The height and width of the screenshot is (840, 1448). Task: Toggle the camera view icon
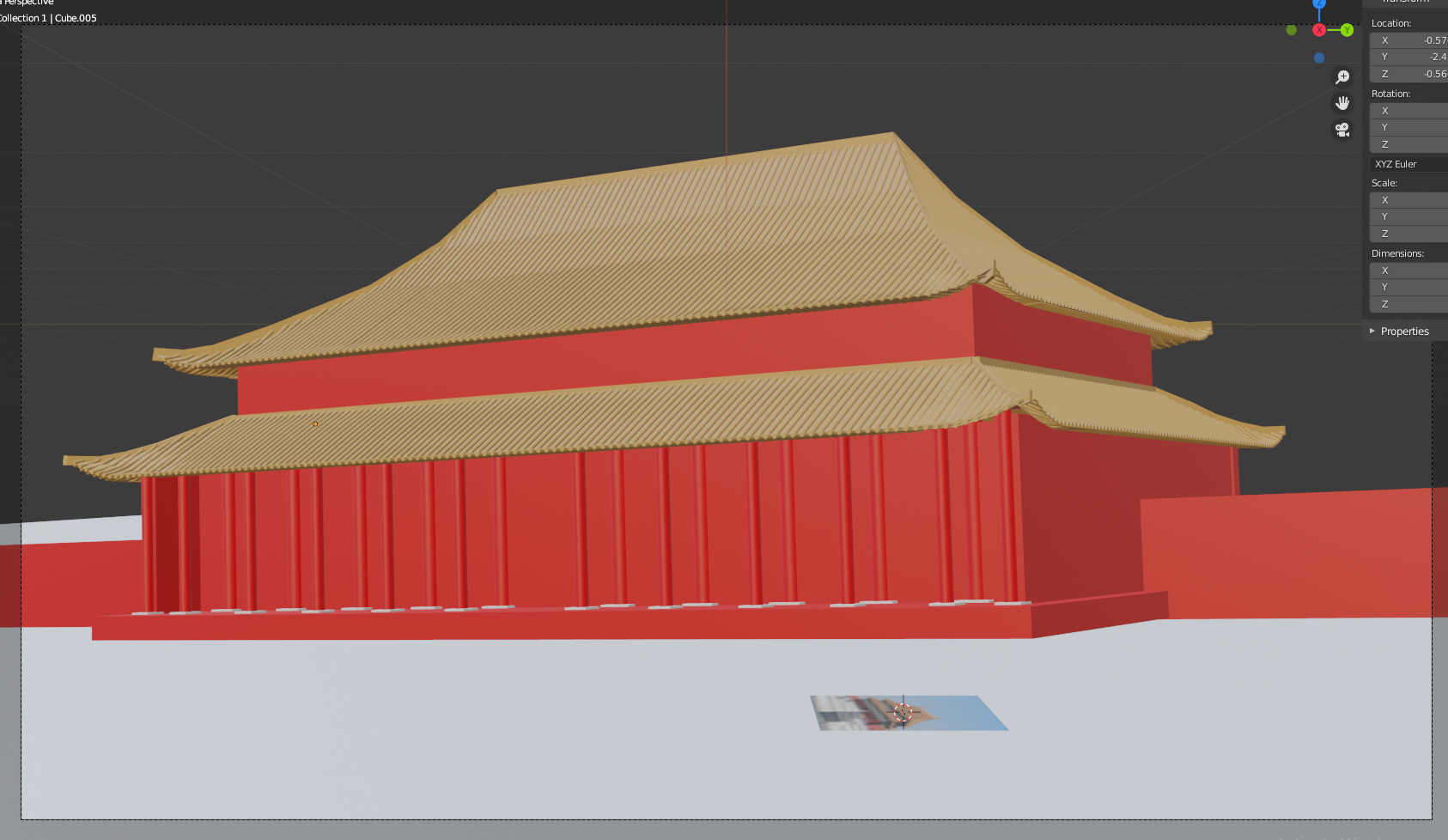pyautogui.click(x=1342, y=130)
